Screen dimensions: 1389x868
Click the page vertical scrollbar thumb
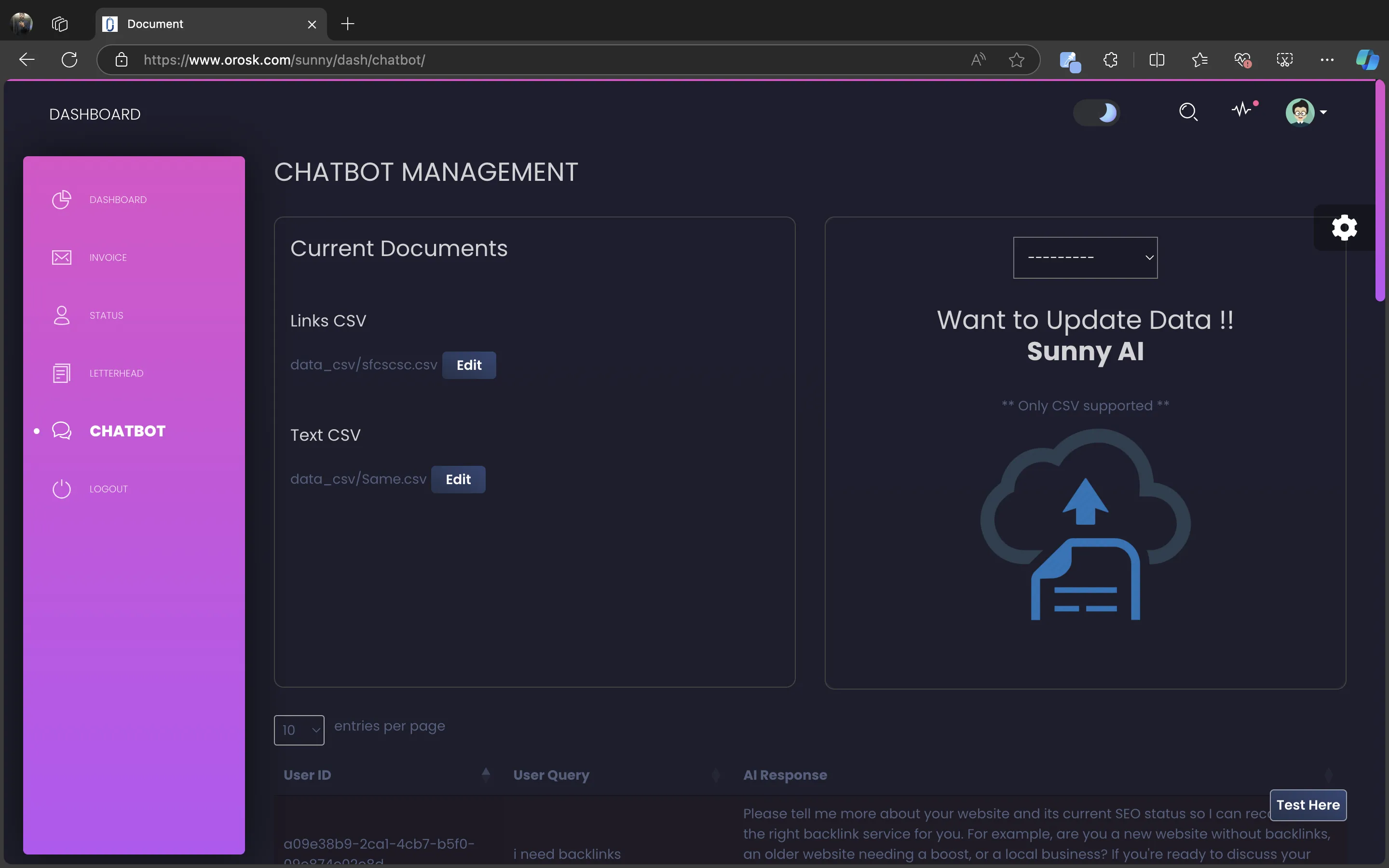[1380, 190]
